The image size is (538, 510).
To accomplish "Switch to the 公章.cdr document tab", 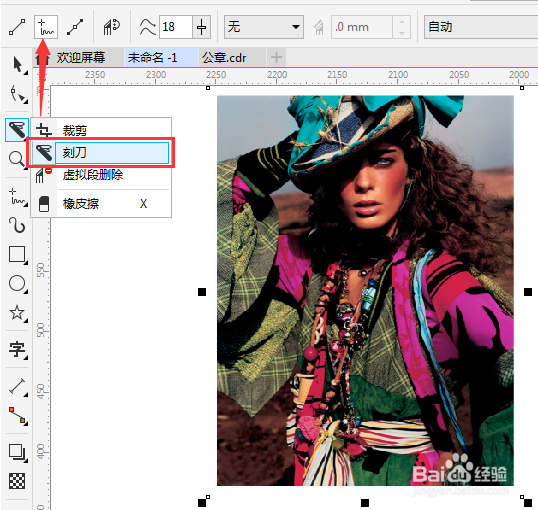I will pyautogui.click(x=224, y=58).
